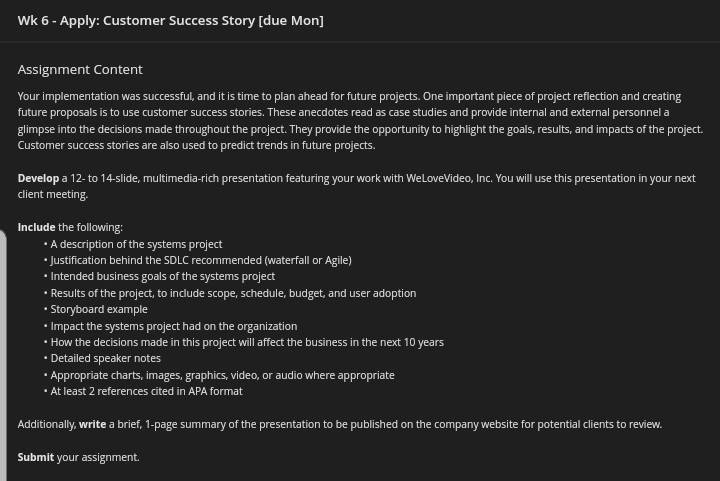Click the 'Intended business goals' bullet item
The height and width of the screenshot is (481, 720).
163,276
